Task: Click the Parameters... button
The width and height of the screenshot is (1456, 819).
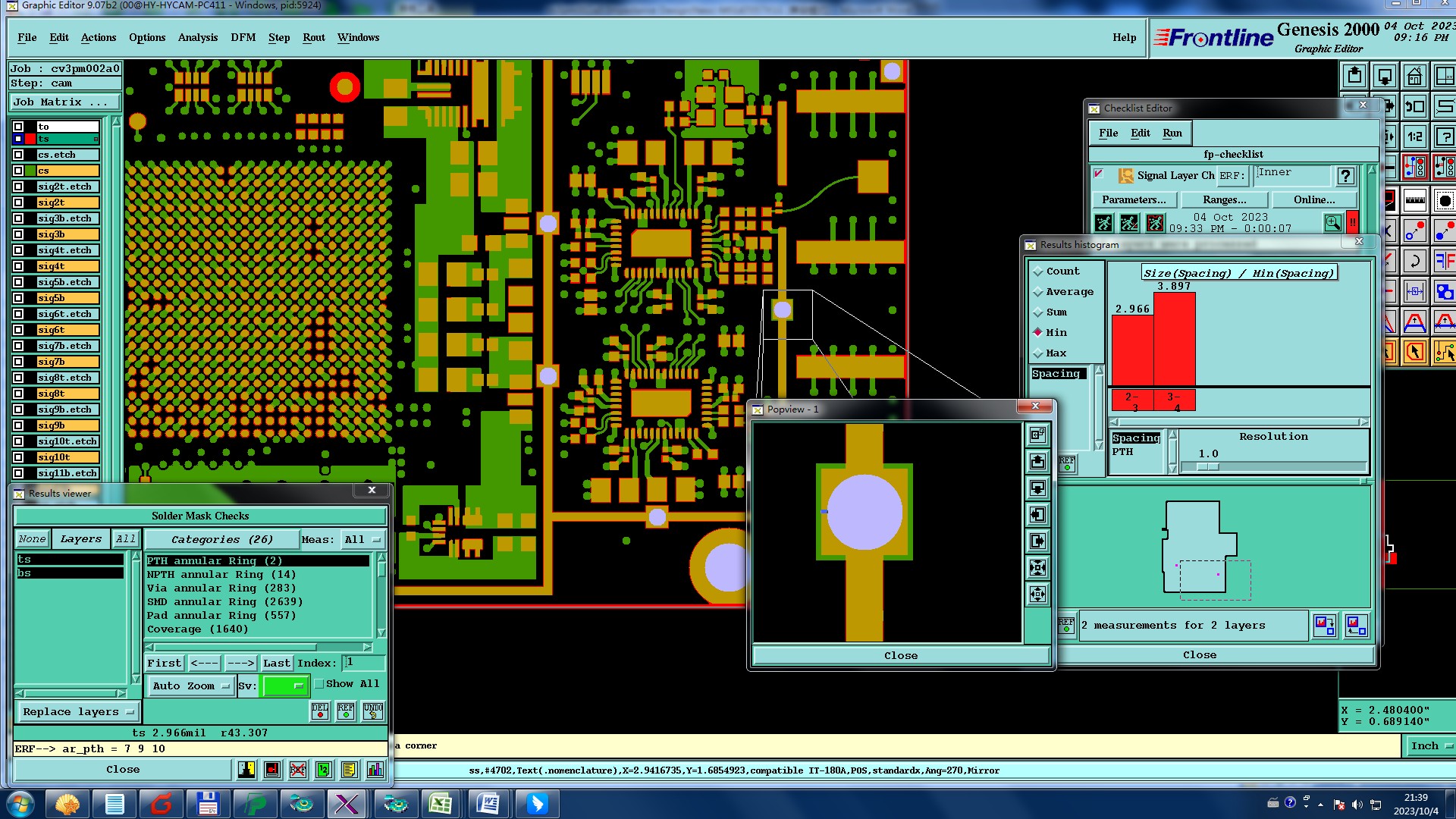Action: click(1134, 199)
